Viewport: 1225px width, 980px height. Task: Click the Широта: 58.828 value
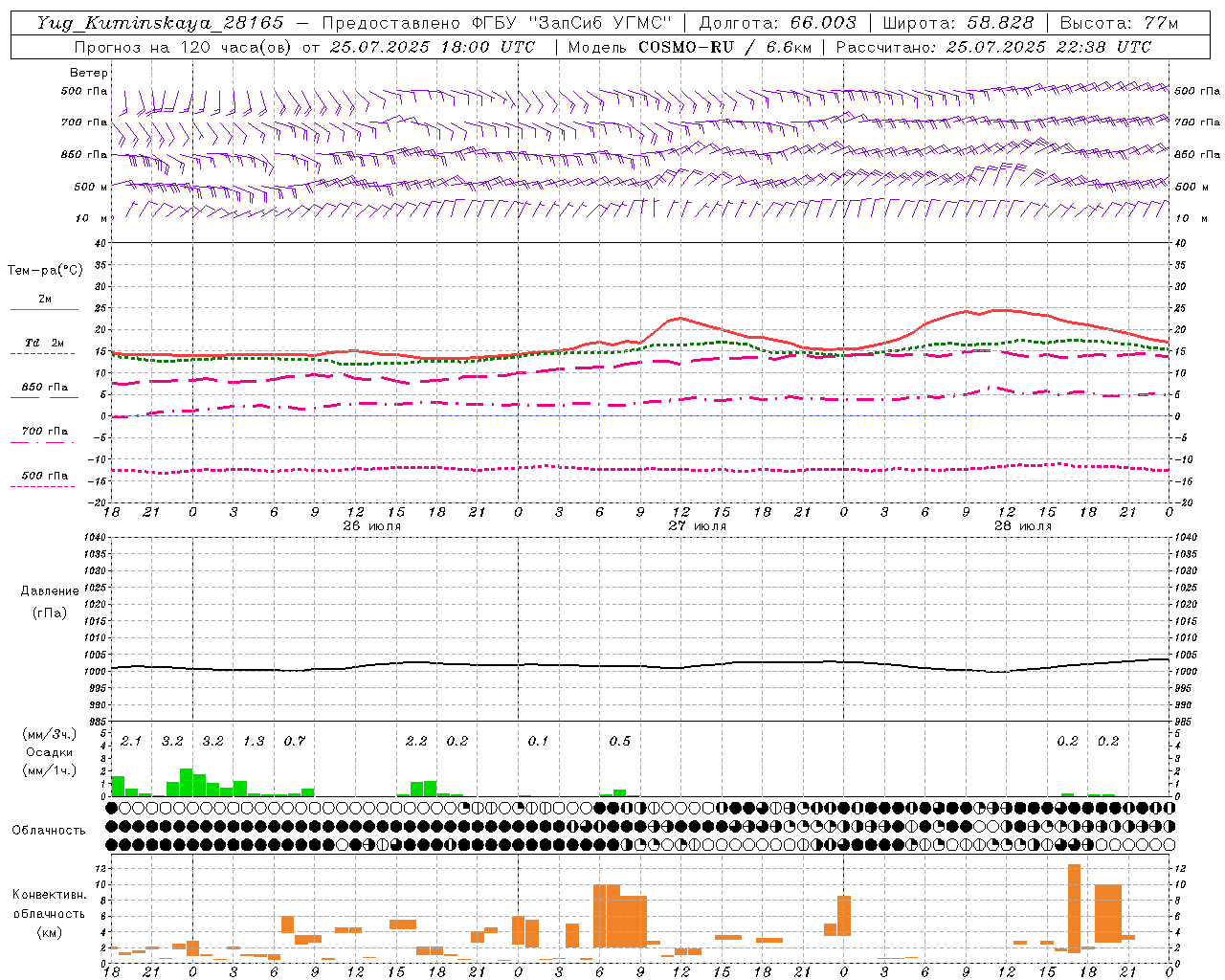958,23
